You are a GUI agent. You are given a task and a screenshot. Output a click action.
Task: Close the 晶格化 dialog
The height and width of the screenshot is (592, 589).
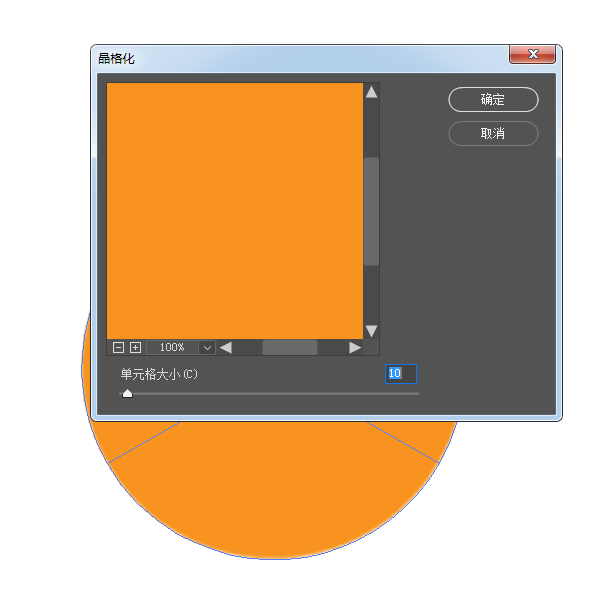[532, 54]
